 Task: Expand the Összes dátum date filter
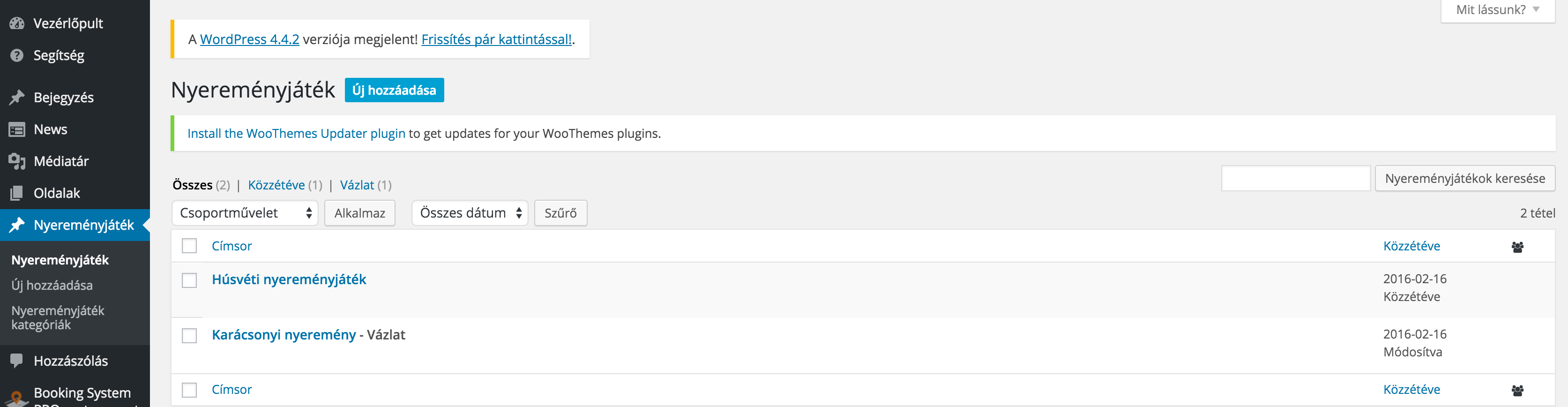click(469, 212)
